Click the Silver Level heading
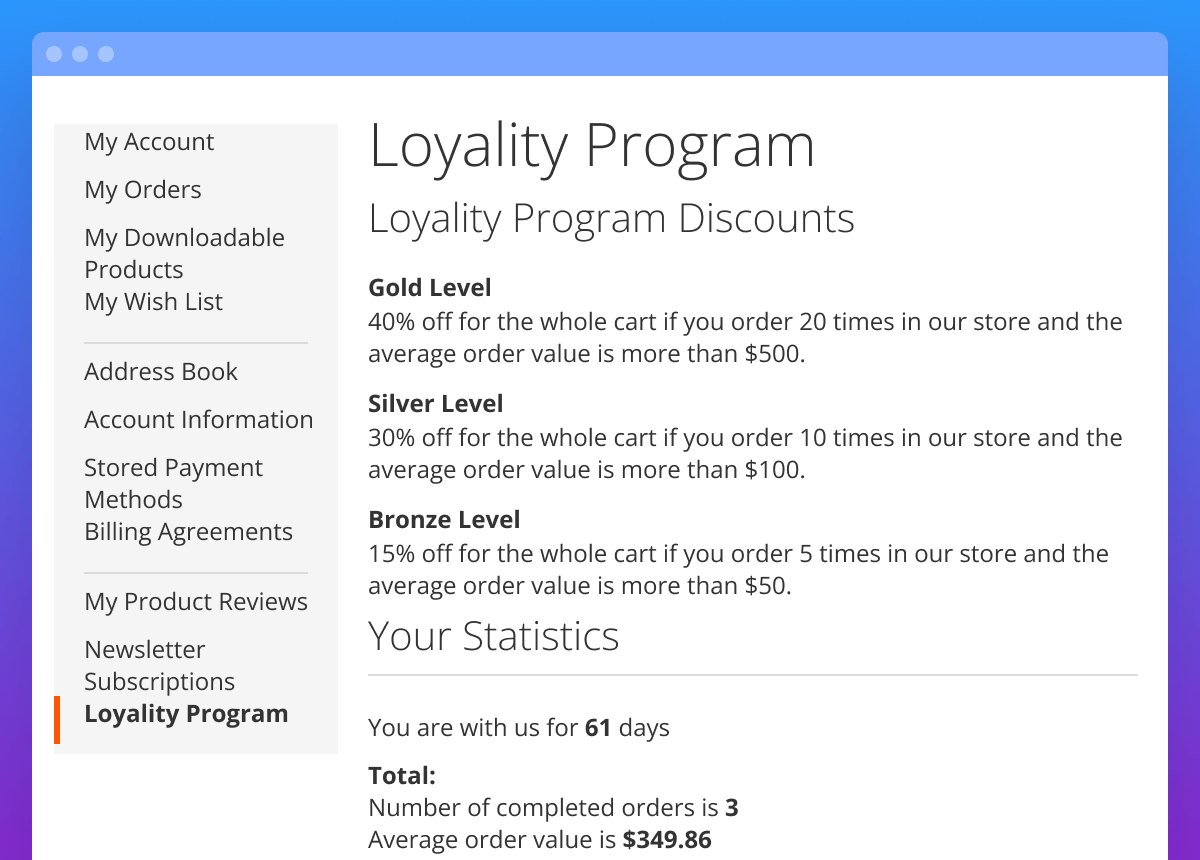The height and width of the screenshot is (860, 1200). (435, 404)
